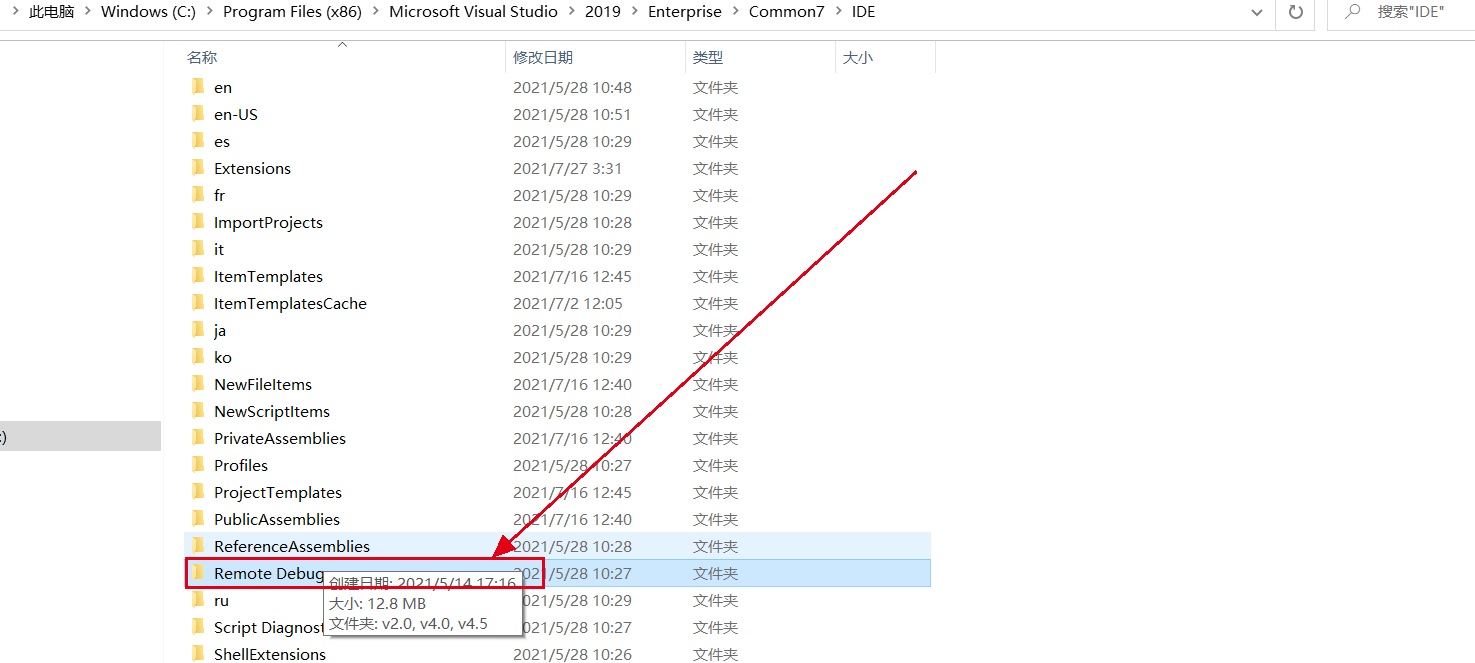The image size is (1475, 663).
Task: Select the NewScriptItems folder name
Action: (x=272, y=411)
